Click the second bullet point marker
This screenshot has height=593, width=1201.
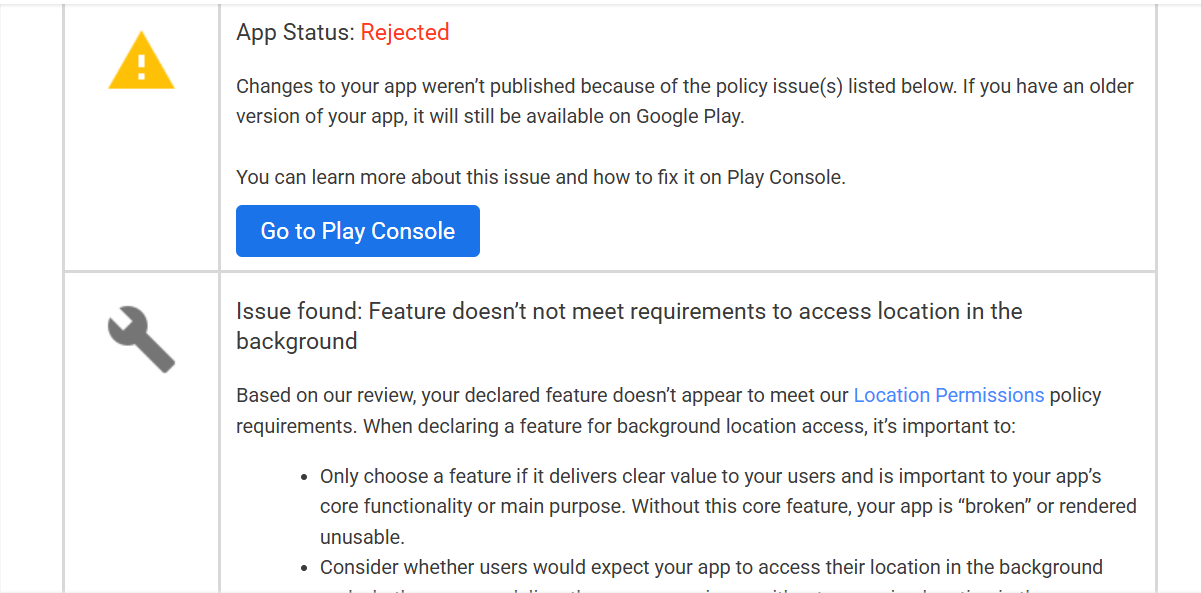coord(305,568)
